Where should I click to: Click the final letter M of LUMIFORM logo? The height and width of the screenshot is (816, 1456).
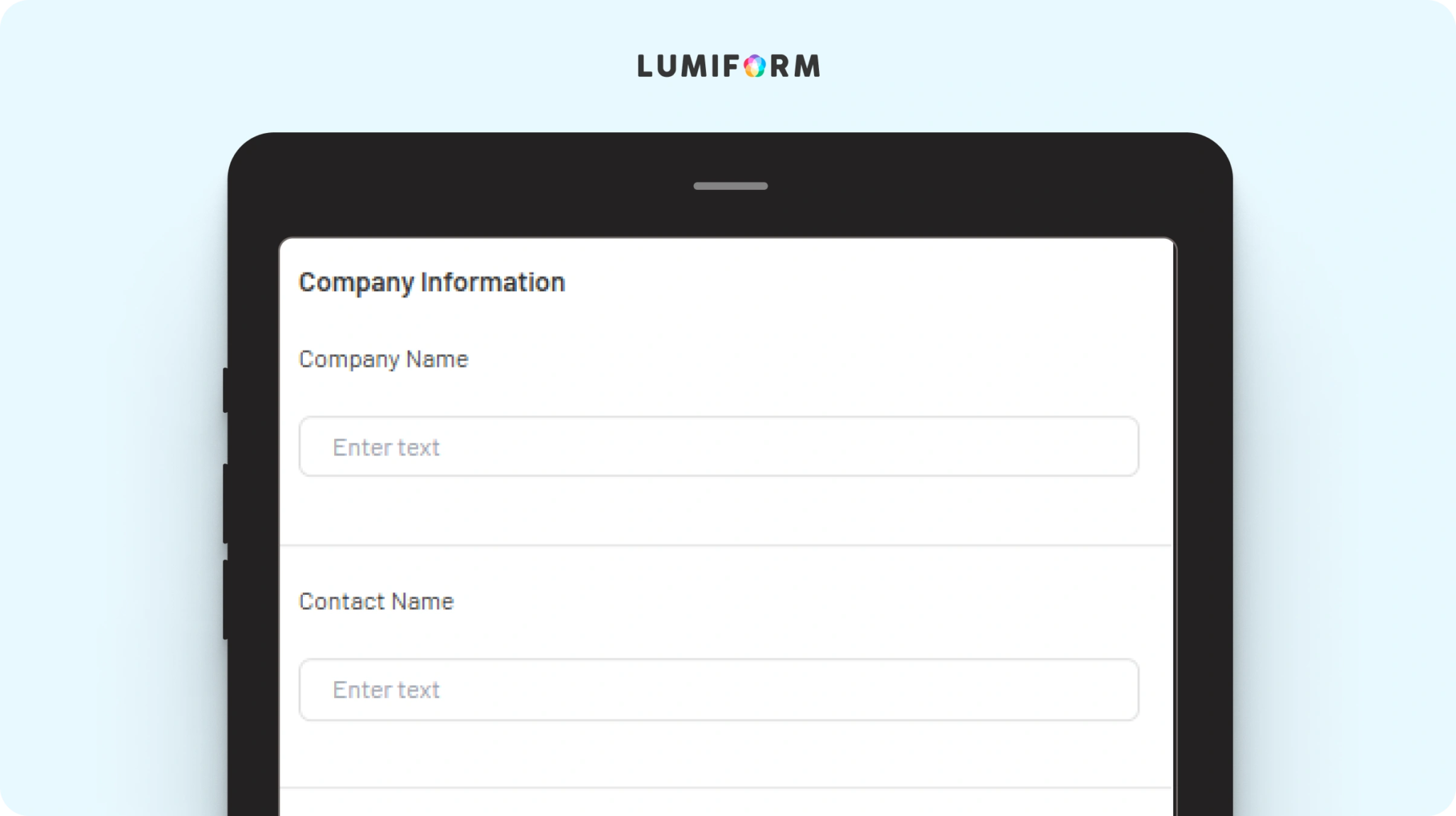[807, 66]
